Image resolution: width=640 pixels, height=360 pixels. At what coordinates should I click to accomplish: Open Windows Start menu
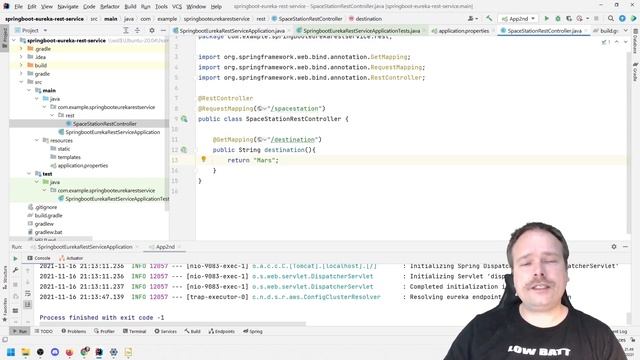pyautogui.click(x=11, y=352)
